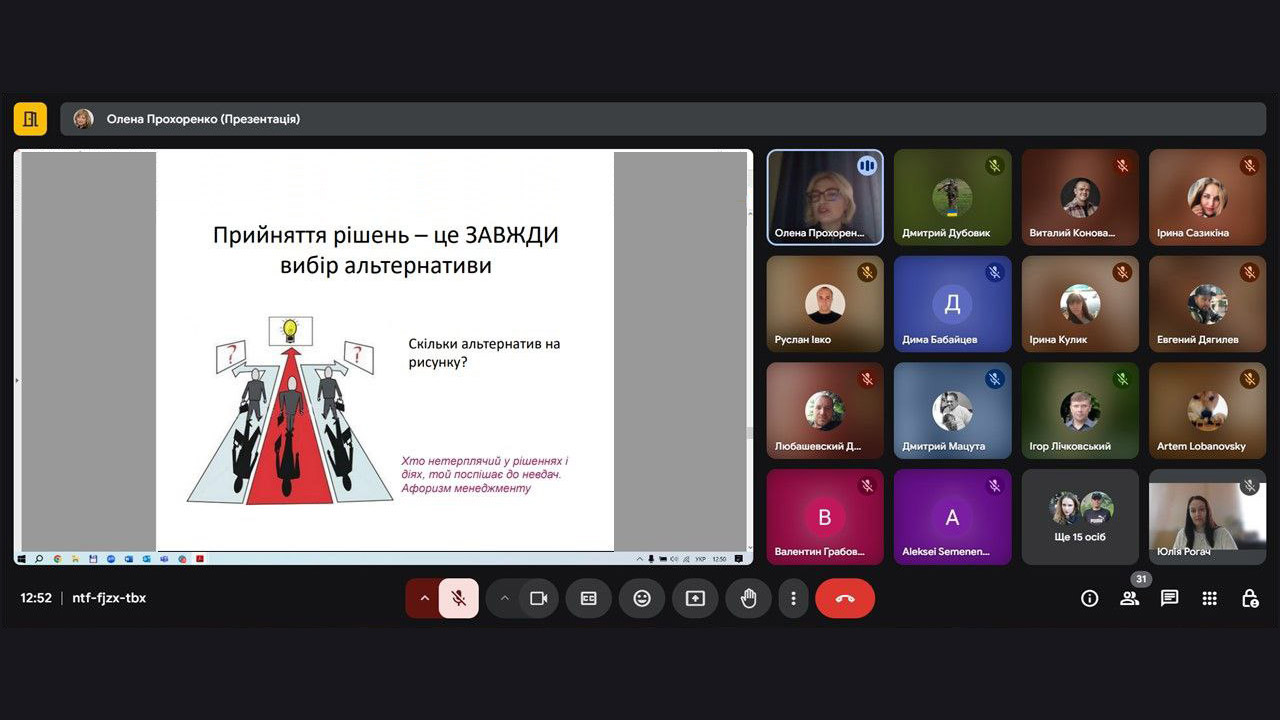Click Дима Бабайцев's participant tile

pyautogui.click(x=952, y=304)
